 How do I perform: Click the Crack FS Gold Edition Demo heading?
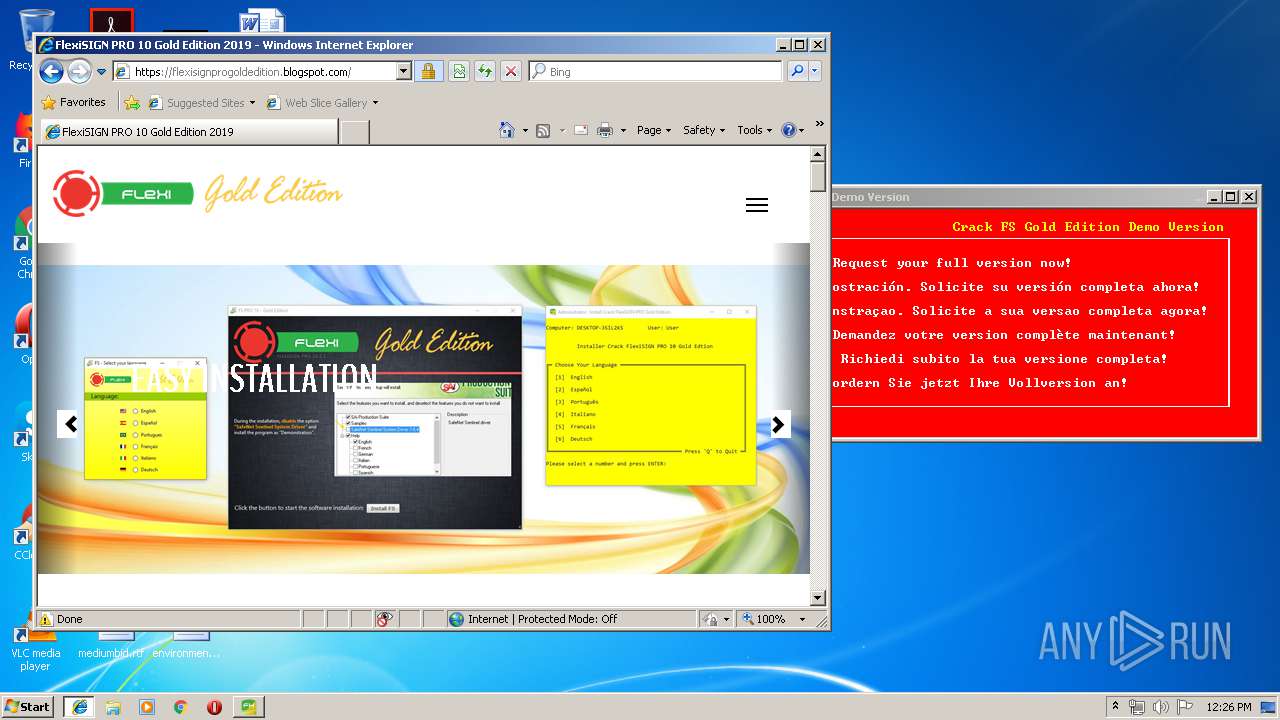tap(1088, 227)
